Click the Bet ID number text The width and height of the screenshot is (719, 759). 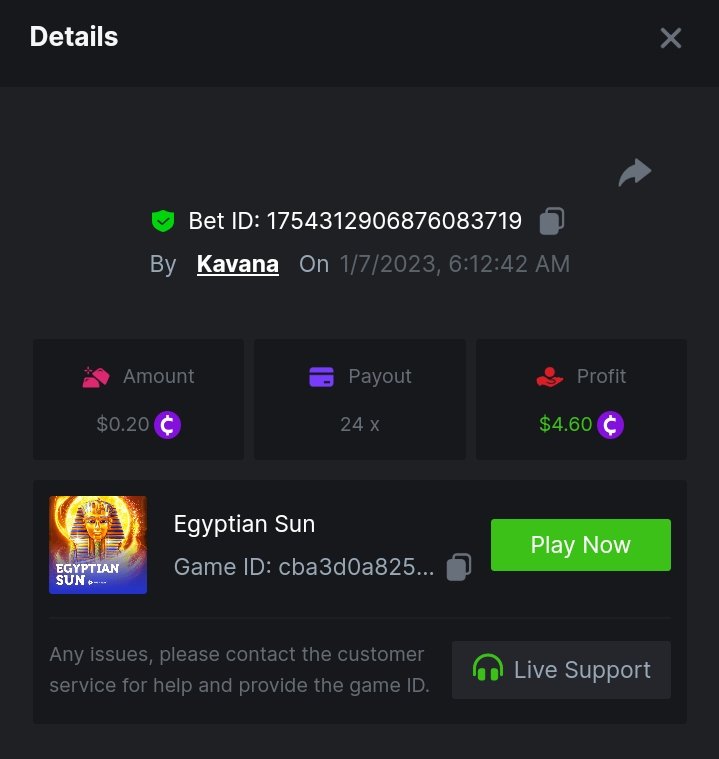pos(394,221)
